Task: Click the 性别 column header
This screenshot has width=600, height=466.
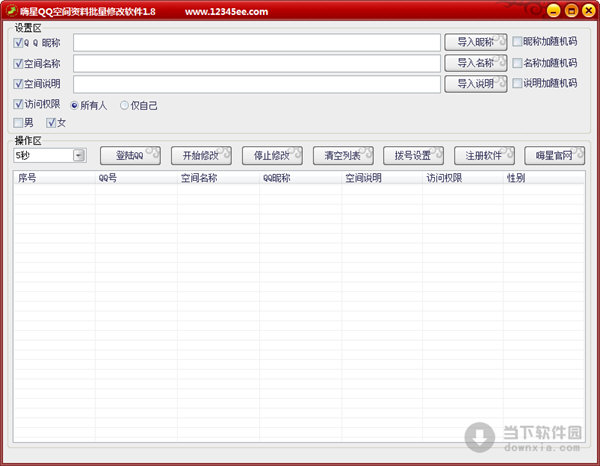Action: coord(544,178)
